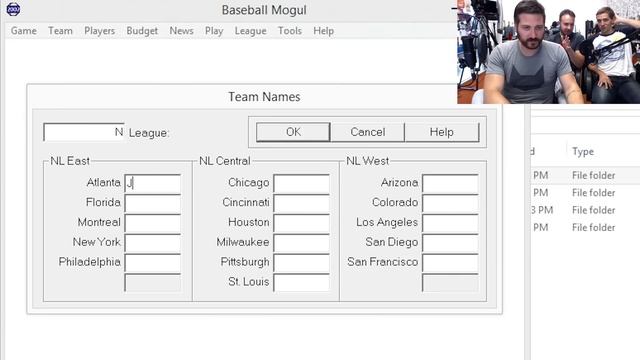Confirm team names with OK button
Image resolution: width=640 pixels, height=360 pixels.
tap(293, 132)
